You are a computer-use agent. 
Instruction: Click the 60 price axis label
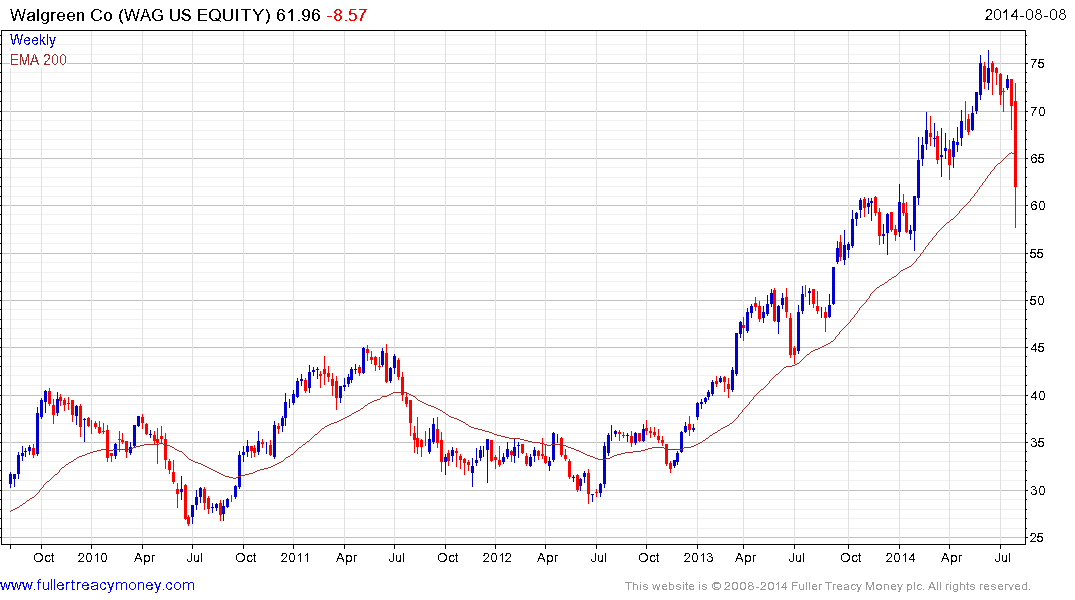coord(1037,206)
